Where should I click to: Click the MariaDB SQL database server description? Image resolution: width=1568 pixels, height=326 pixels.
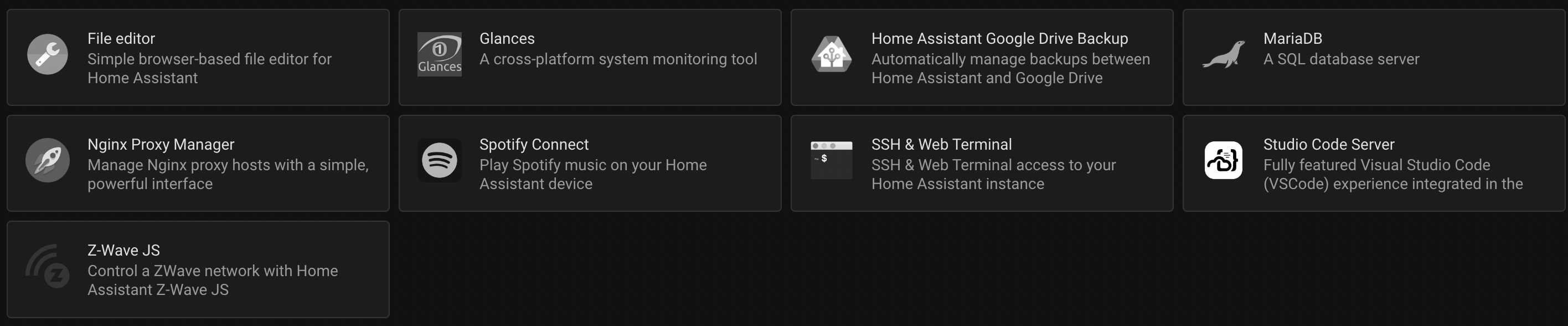1341,59
